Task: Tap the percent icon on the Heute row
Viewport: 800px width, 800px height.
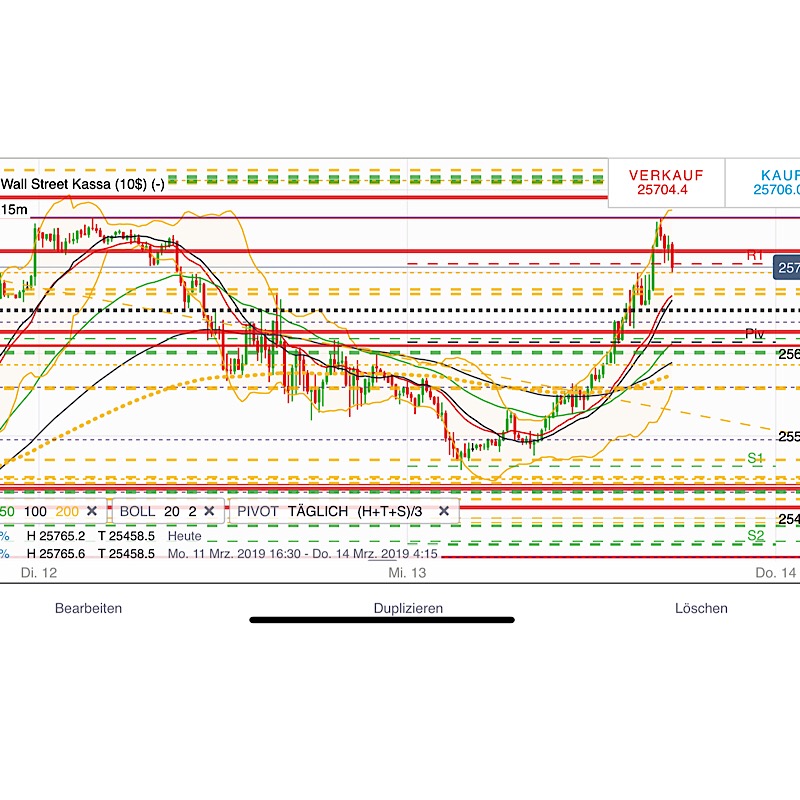Action: point(5,535)
